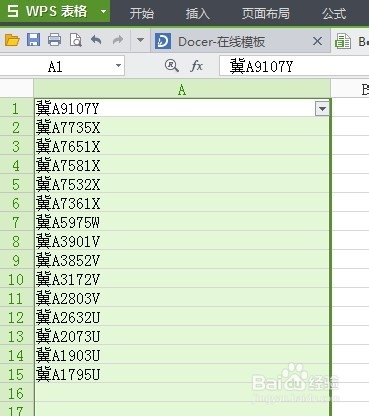Select cell containing 冀A7735X
Viewport: 369px width, 416px height.
[x=182, y=127]
